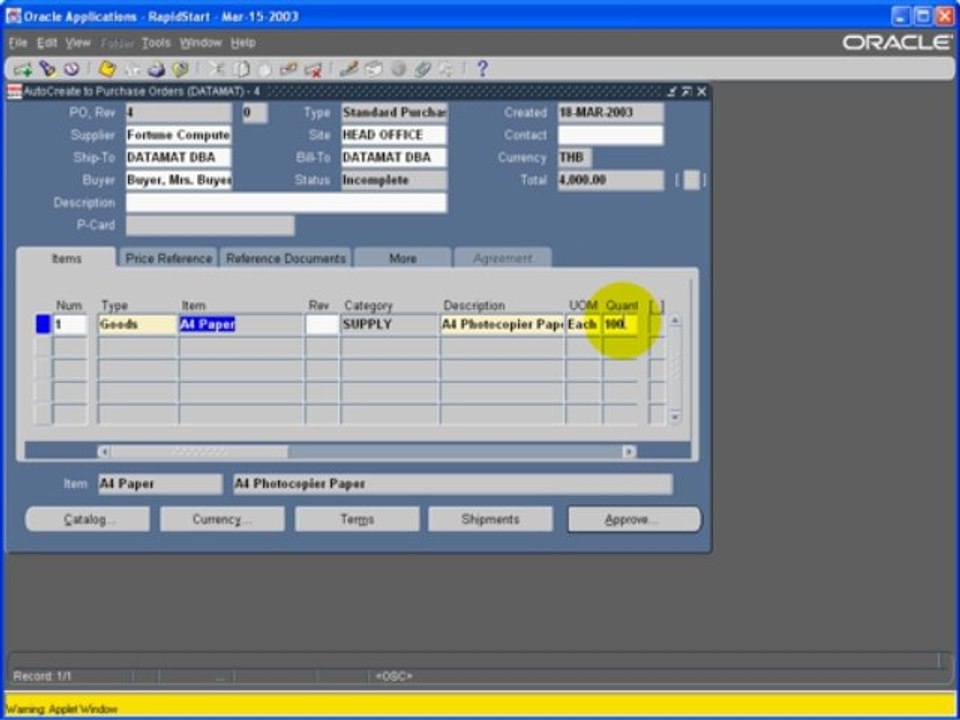This screenshot has width=960, height=720.
Task: Open the Show Navigator toolbar icon
Action: coord(72,69)
